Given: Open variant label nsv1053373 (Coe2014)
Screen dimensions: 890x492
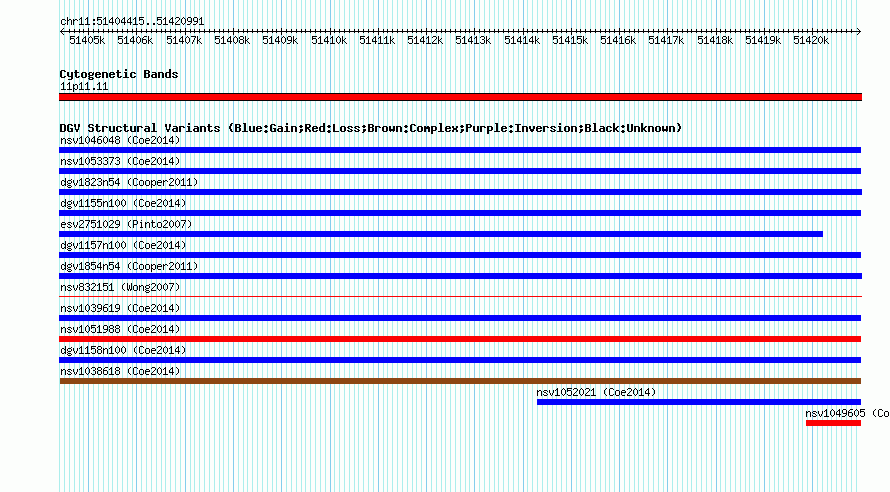Looking at the screenshot, I should [120, 161].
